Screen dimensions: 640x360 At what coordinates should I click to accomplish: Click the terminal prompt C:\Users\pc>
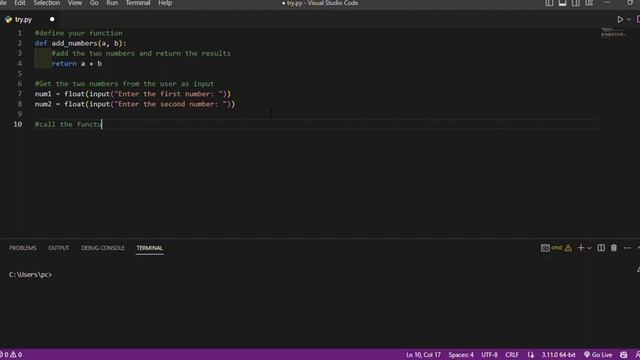coord(30,275)
